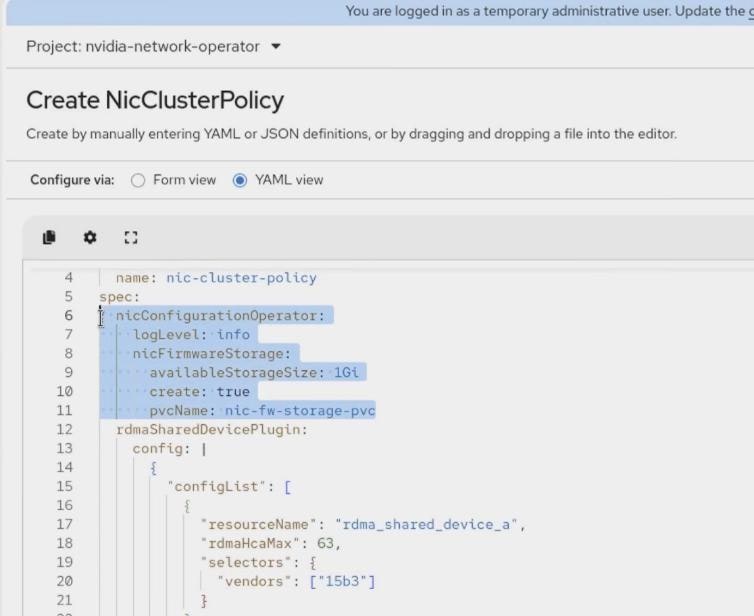754x616 pixels.
Task: Copy YAML to clipboard icon
Action: click(49, 237)
